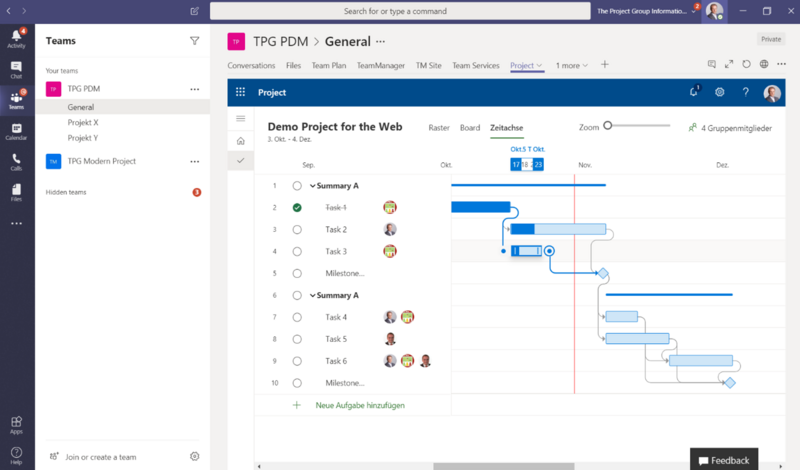The height and width of the screenshot is (470, 800).
Task: Mark Summary A row 1 as complete
Action: 297,186
